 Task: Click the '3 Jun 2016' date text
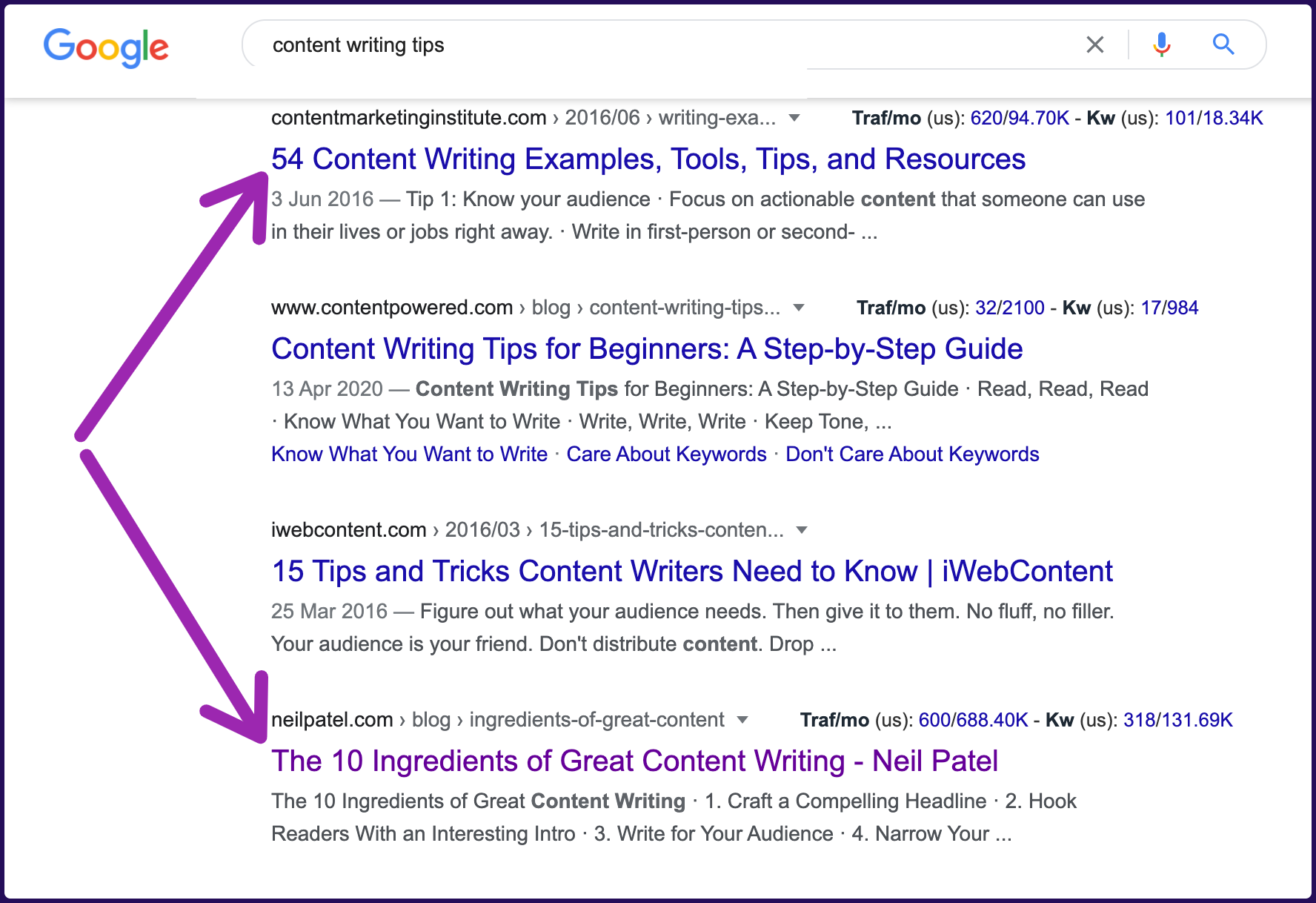(x=322, y=199)
